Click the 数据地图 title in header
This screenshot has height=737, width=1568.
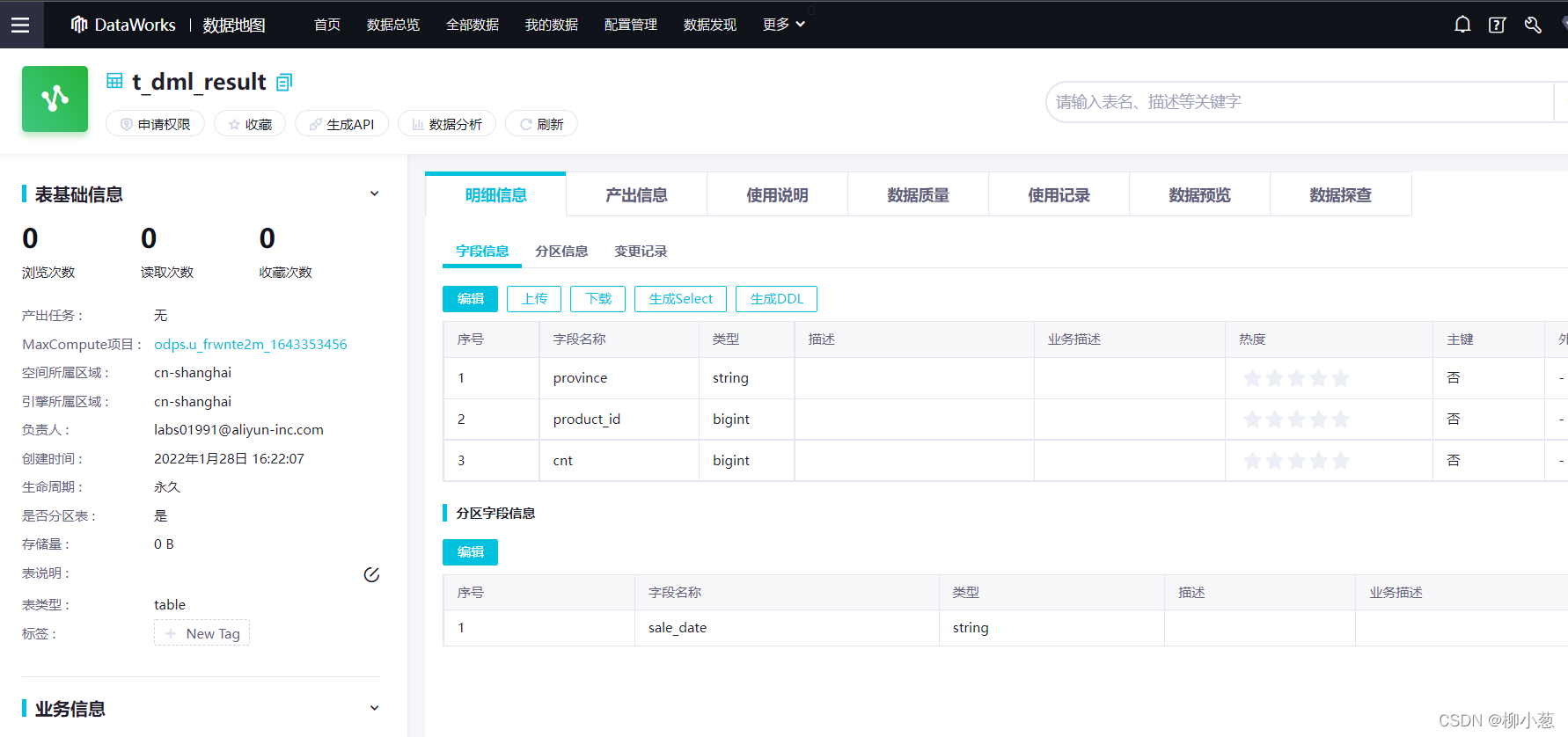click(x=234, y=25)
